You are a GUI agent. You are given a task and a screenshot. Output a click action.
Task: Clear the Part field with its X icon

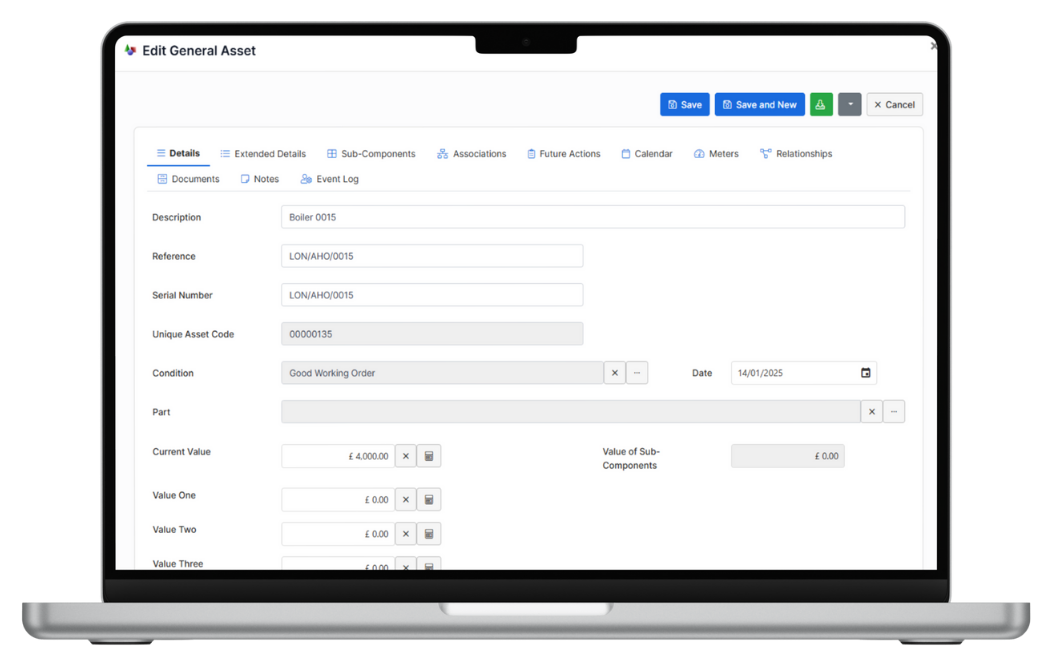871,411
